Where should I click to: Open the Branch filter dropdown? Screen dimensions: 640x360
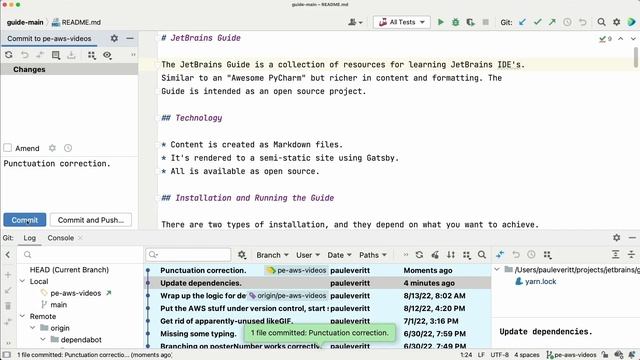coord(272,255)
